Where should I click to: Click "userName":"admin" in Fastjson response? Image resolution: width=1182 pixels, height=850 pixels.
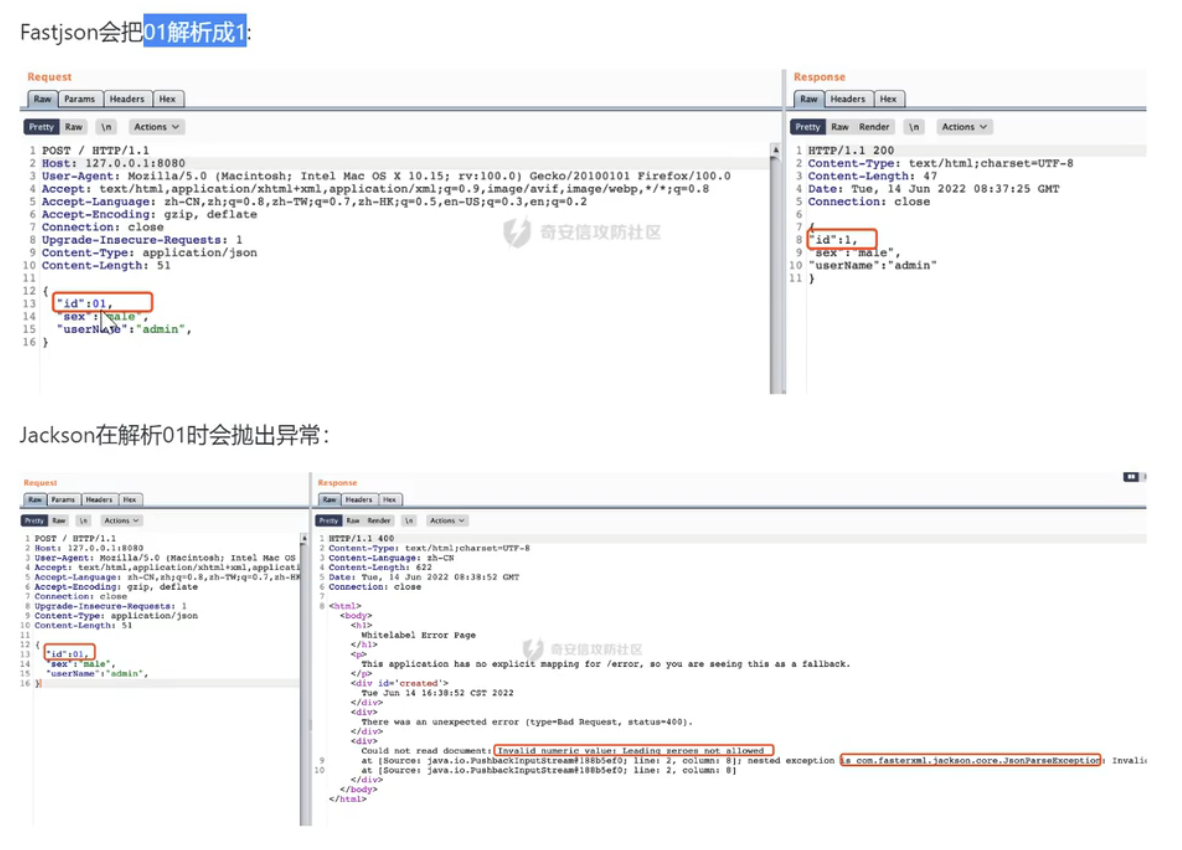point(872,265)
